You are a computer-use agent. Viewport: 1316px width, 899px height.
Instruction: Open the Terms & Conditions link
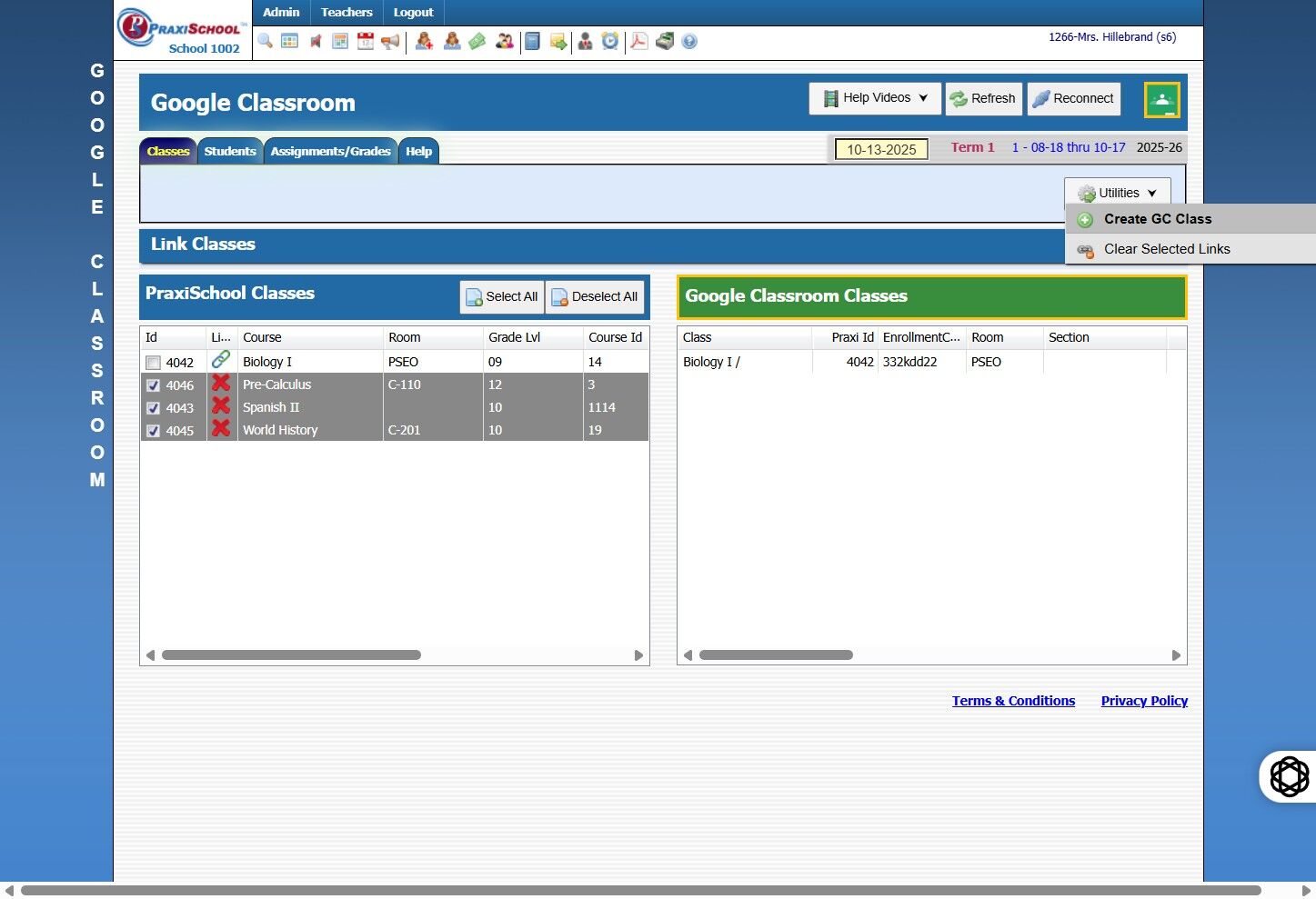[1013, 701]
